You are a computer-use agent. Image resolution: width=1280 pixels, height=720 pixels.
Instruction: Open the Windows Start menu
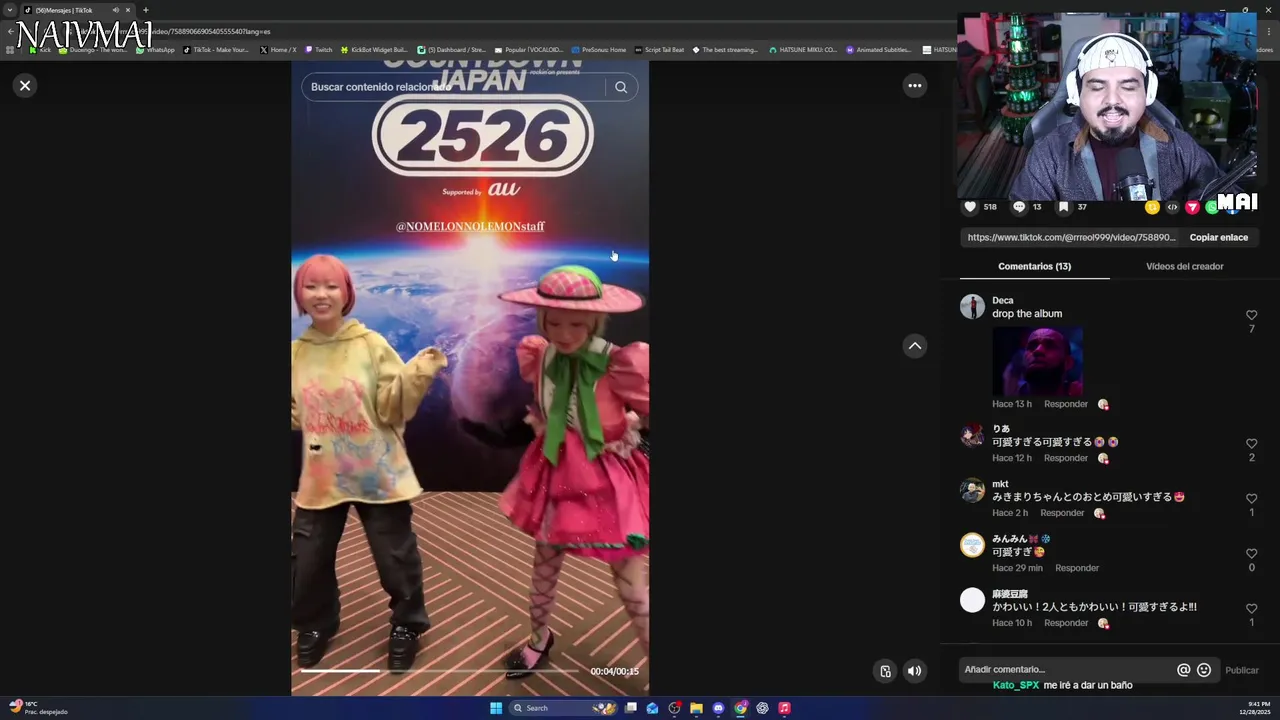(x=496, y=708)
